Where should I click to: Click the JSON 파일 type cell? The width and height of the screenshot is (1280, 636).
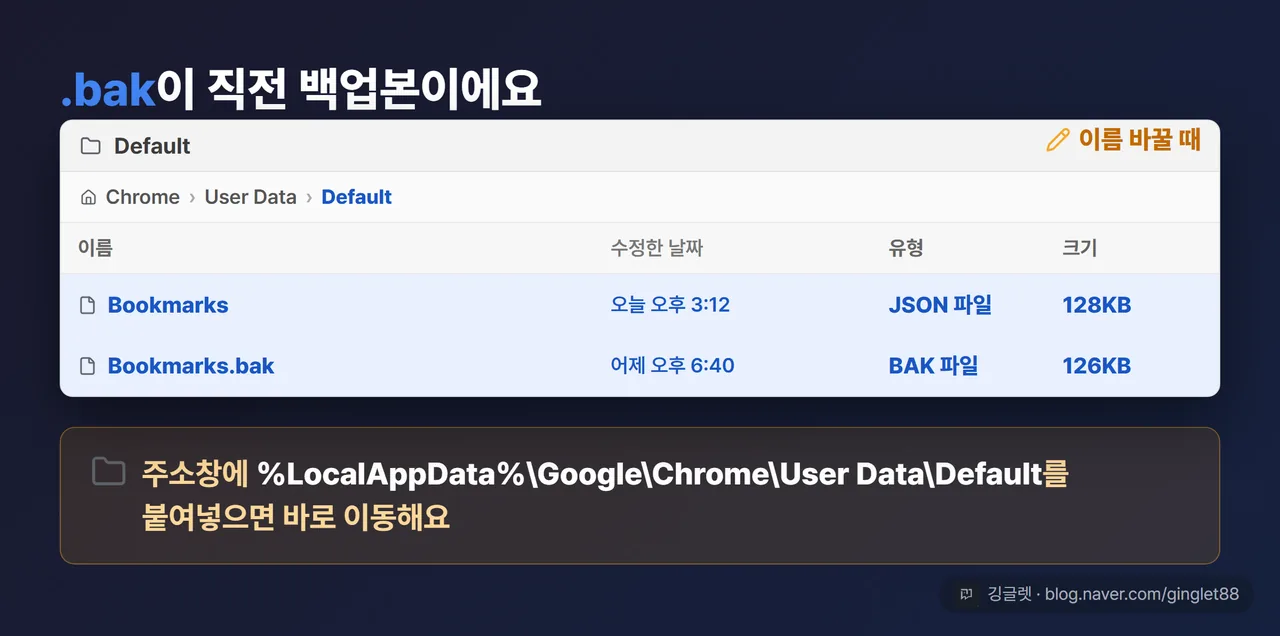click(x=940, y=305)
